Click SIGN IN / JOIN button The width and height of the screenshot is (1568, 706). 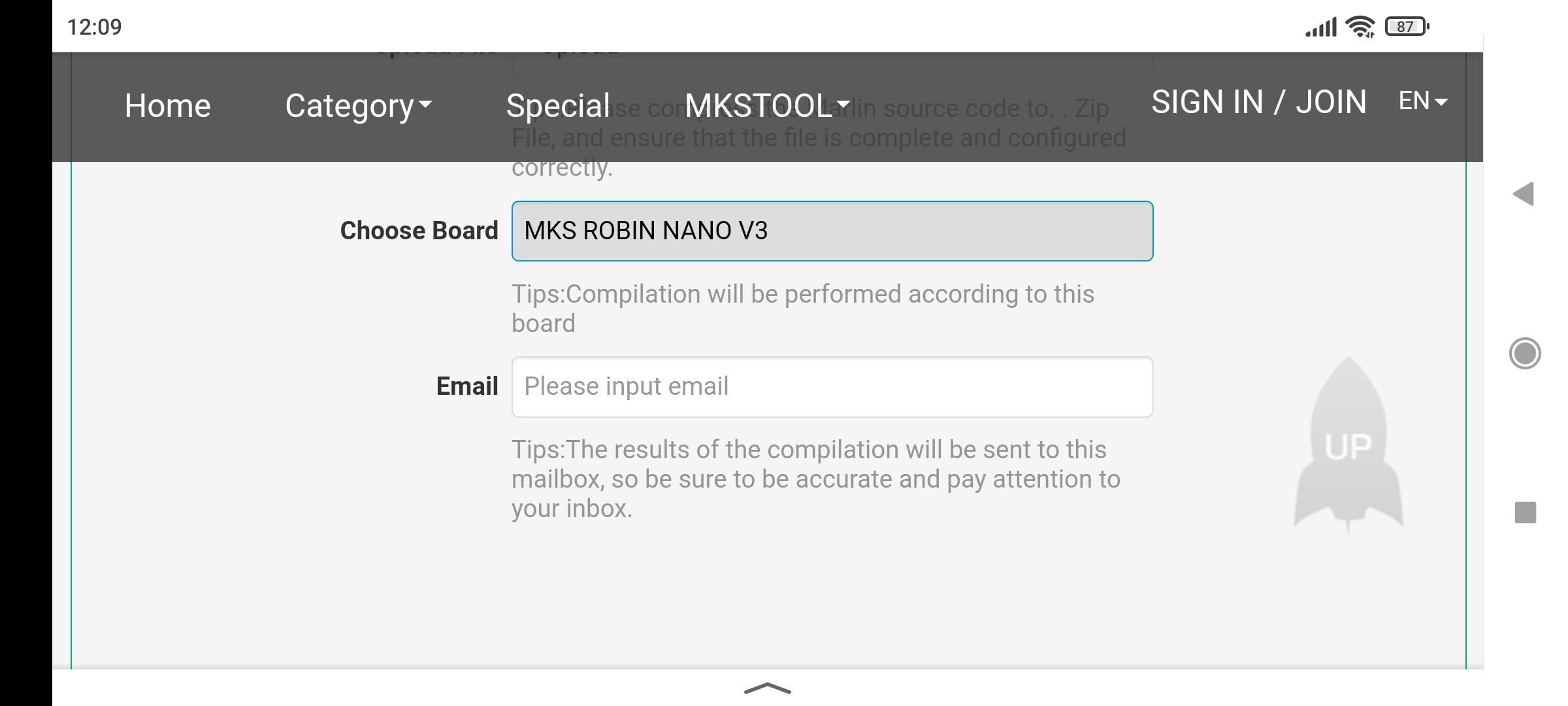click(1259, 100)
